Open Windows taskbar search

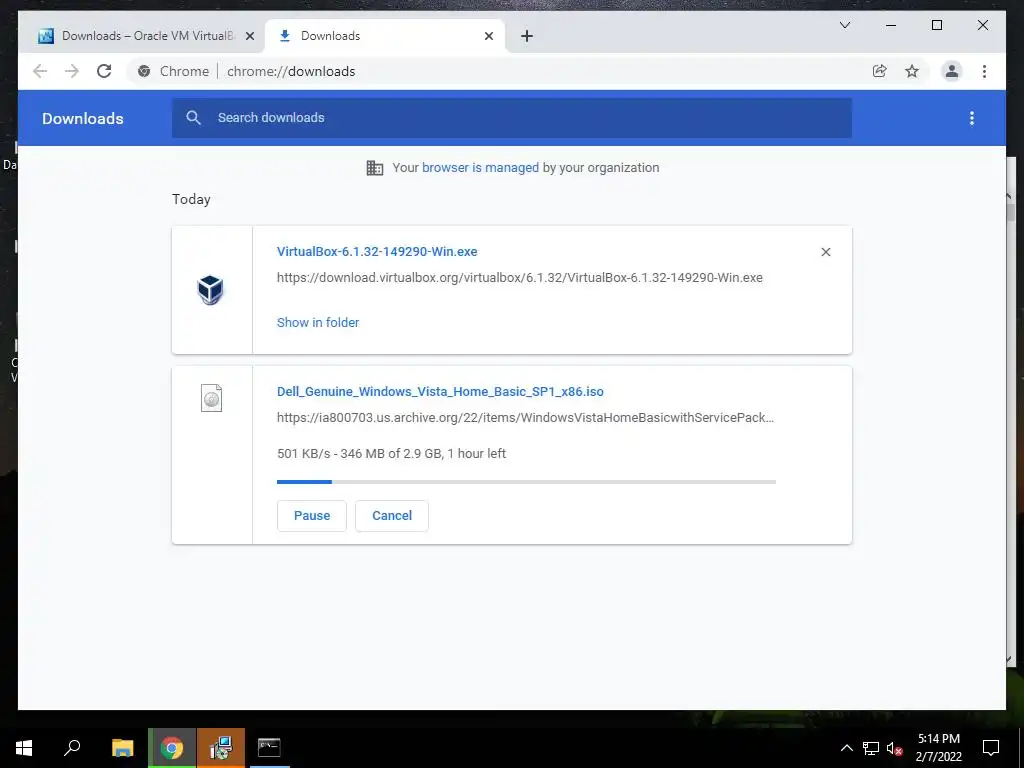tap(72, 748)
